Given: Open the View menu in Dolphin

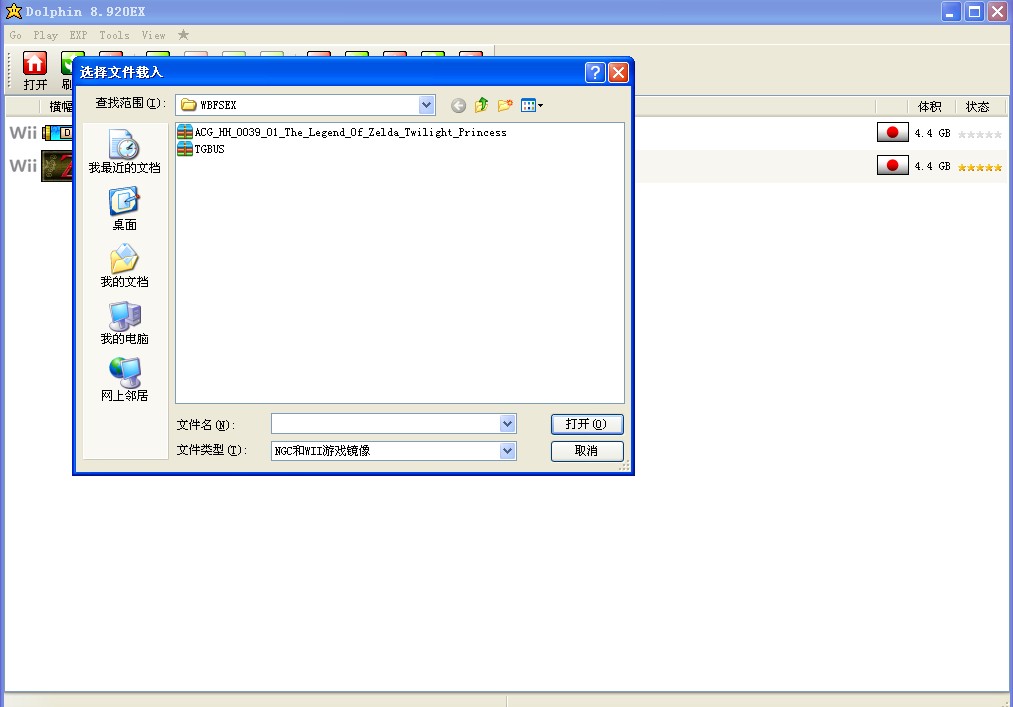Looking at the screenshot, I should point(154,36).
